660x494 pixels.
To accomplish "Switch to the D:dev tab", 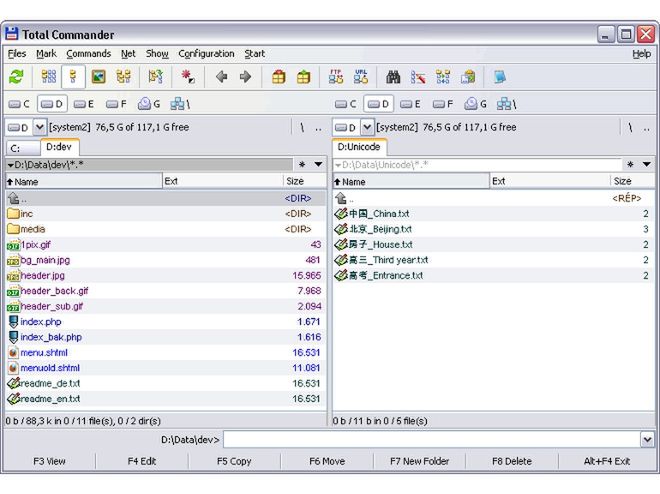I will [59, 147].
